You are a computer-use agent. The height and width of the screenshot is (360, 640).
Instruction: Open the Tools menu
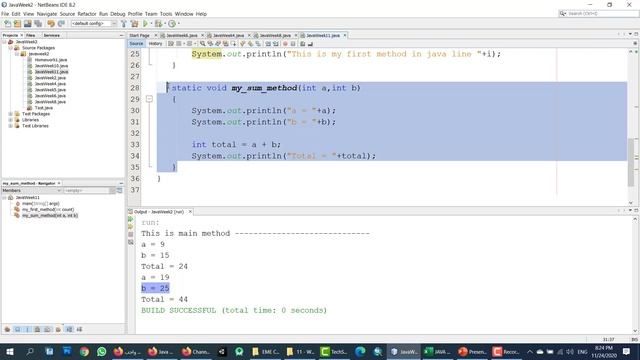point(166,14)
